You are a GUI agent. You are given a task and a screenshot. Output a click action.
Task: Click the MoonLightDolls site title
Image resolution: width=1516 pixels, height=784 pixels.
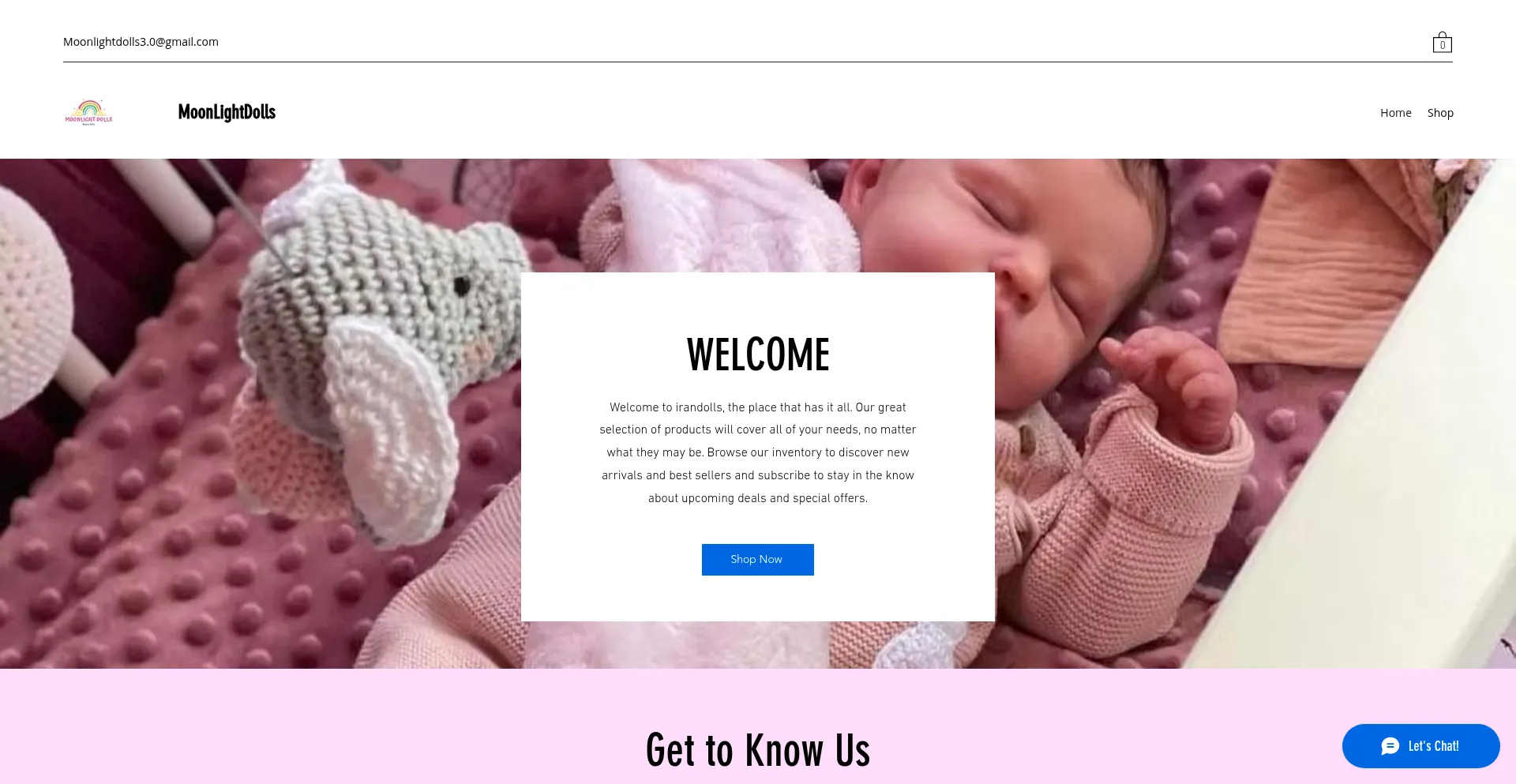coord(227,112)
